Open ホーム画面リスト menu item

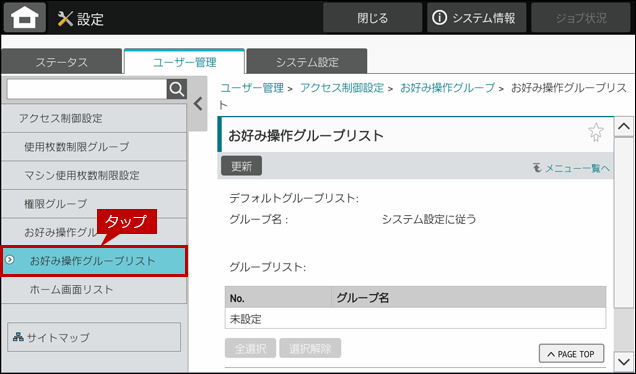94,290
